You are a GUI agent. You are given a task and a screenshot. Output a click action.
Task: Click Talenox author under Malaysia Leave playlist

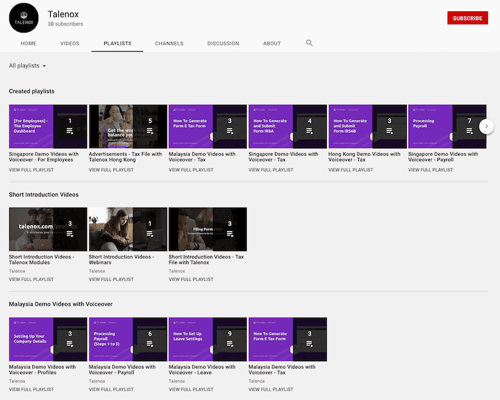tap(177, 381)
